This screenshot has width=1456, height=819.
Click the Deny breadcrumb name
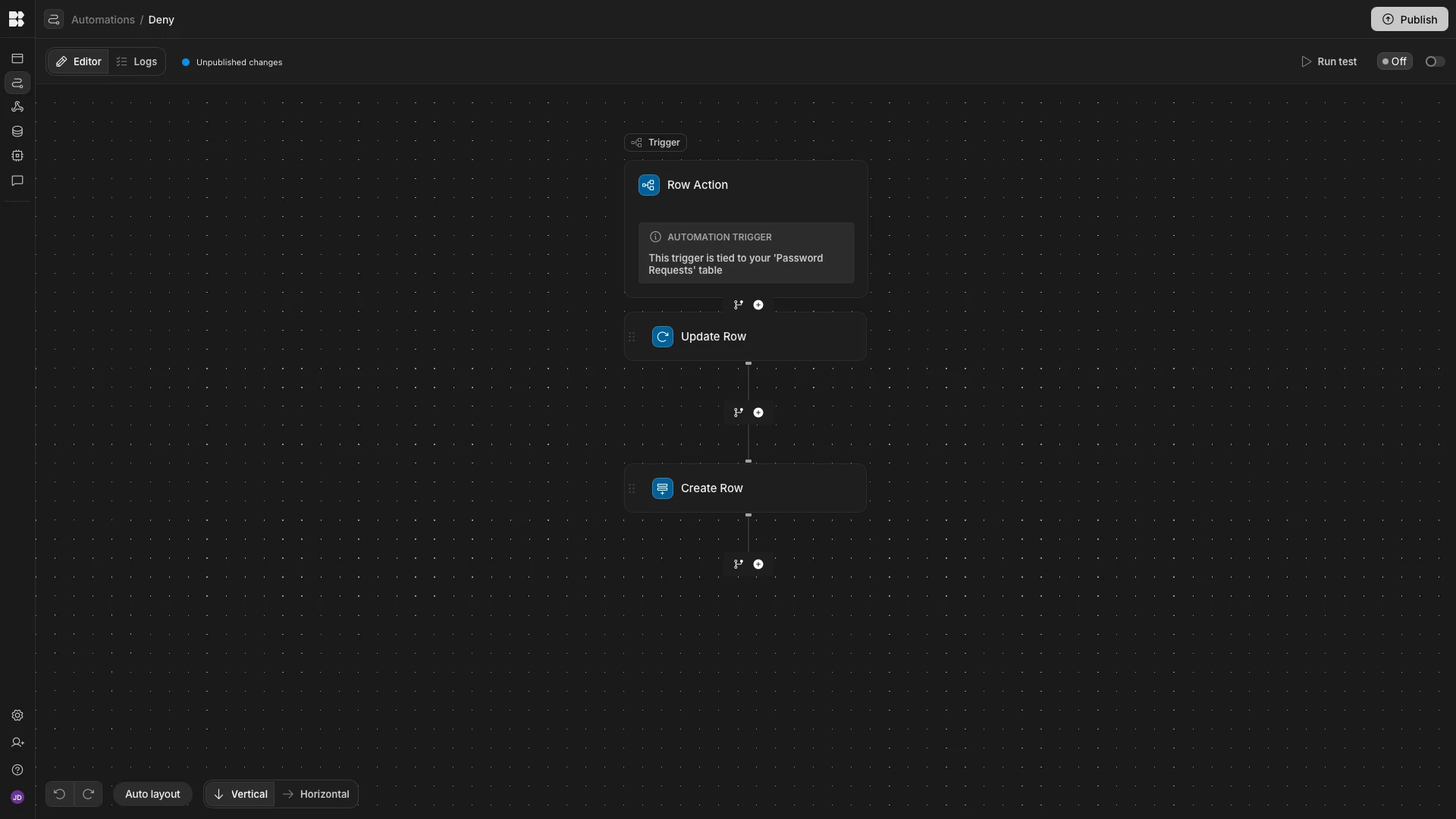[x=162, y=20]
